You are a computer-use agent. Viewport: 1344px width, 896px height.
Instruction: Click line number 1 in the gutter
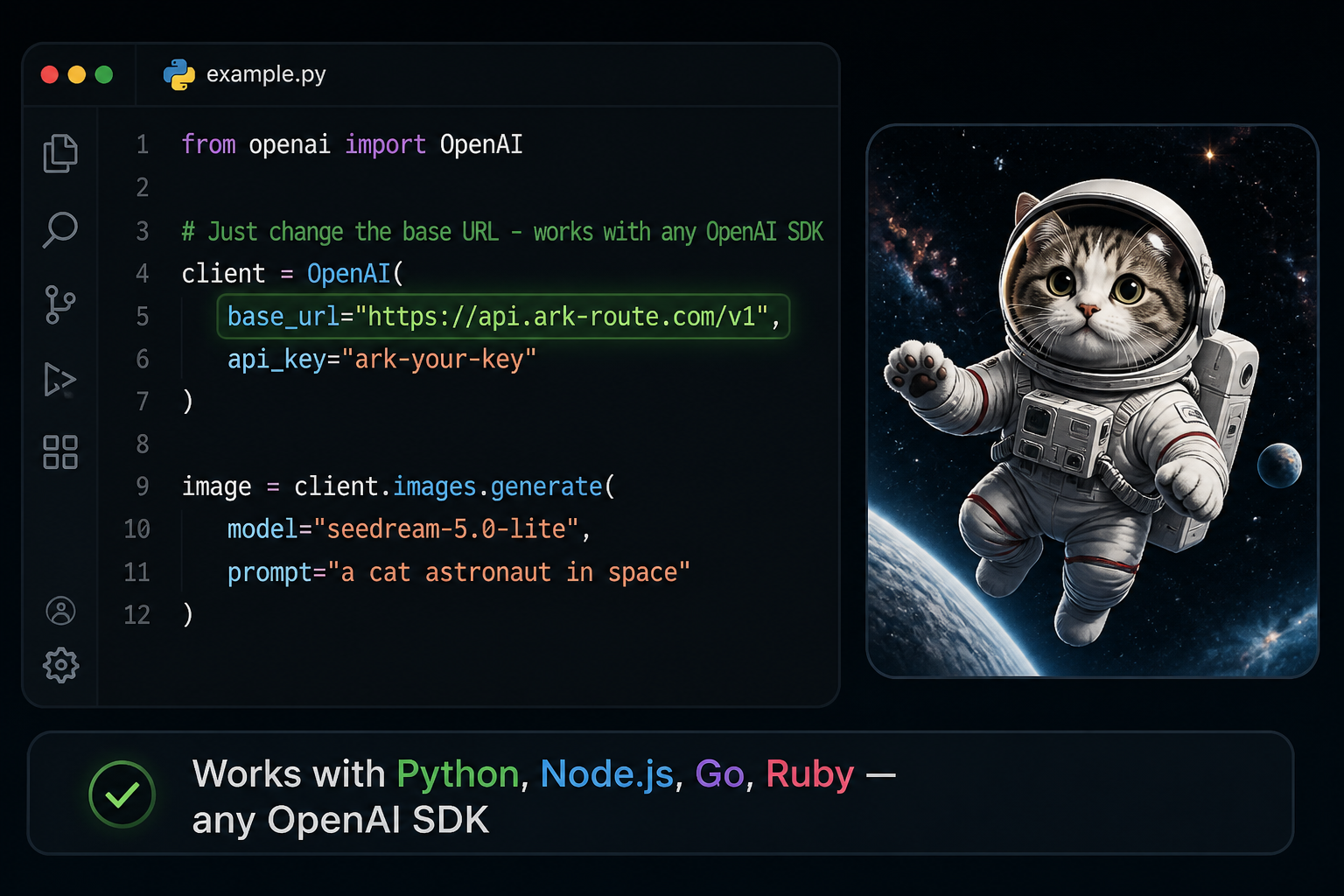click(x=143, y=144)
